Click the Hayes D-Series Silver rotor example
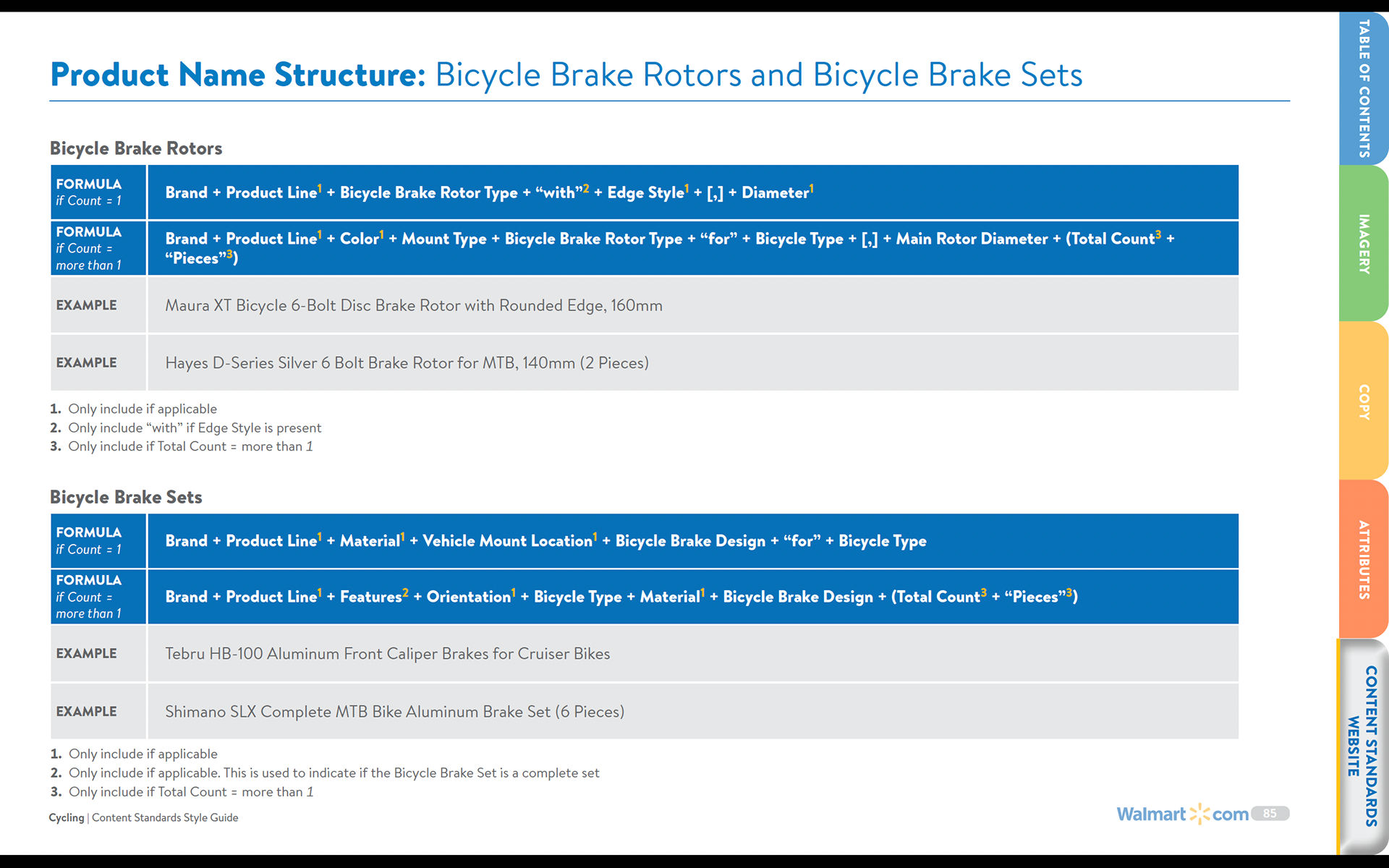Image resolution: width=1389 pixels, height=868 pixels. tap(645, 362)
